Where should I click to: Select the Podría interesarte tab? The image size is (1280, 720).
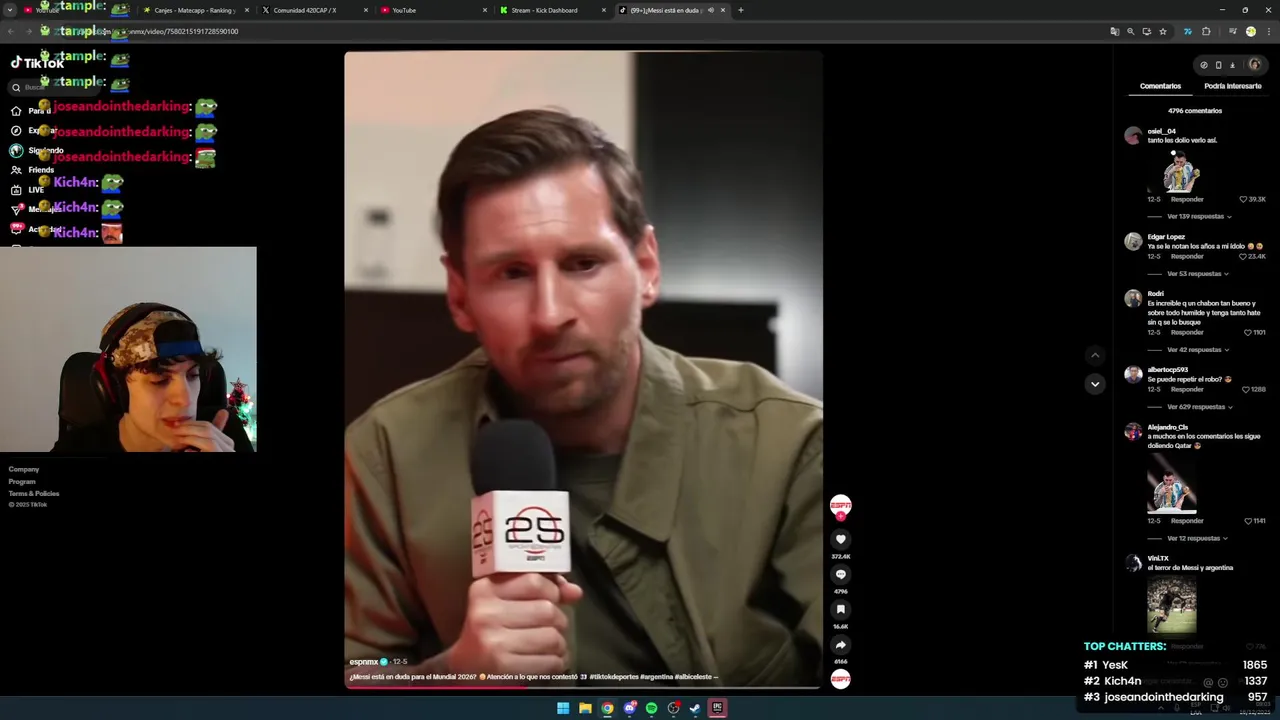point(1232,86)
